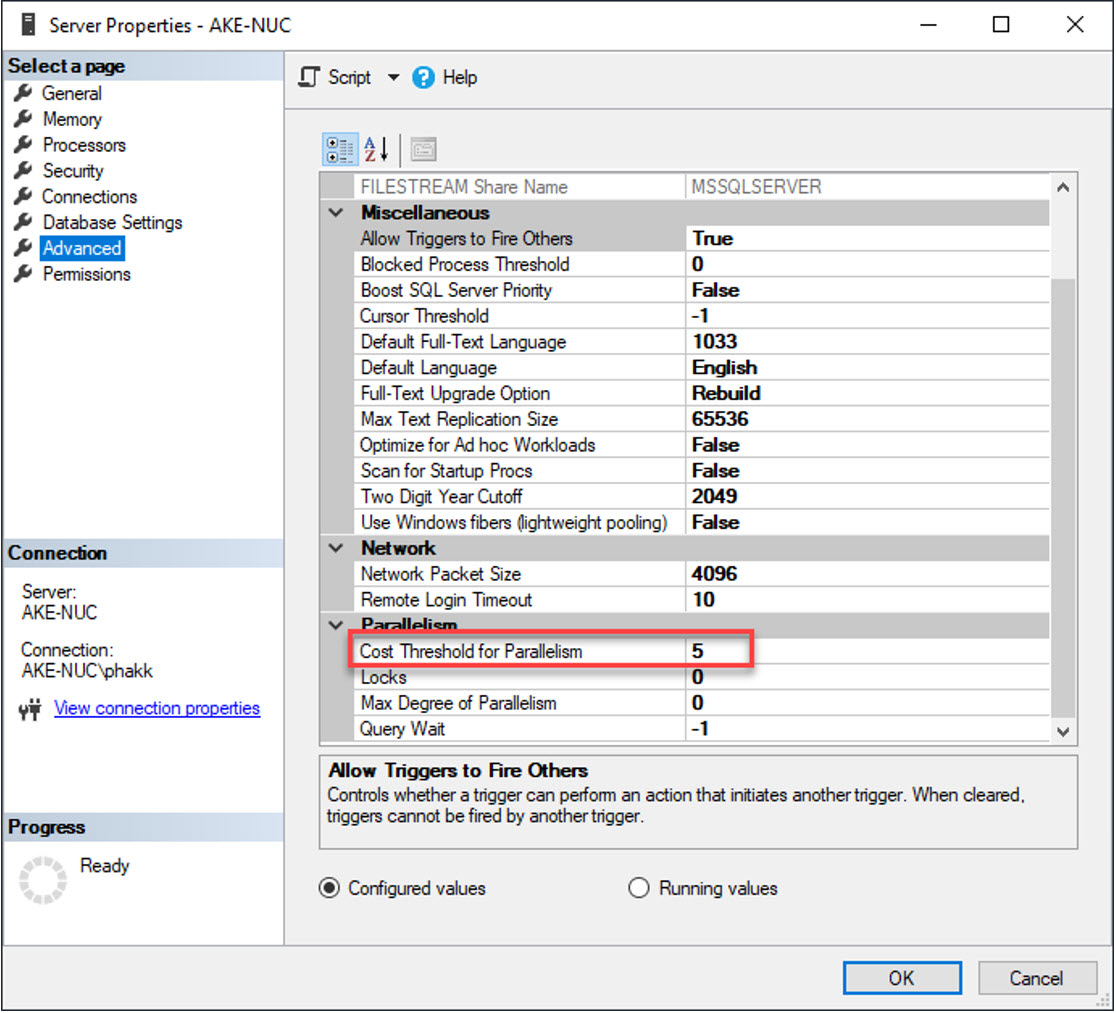Sort properties alphabetically with A-Z icon
Image resolution: width=1116 pixels, height=1013 pixels.
click(x=377, y=150)
